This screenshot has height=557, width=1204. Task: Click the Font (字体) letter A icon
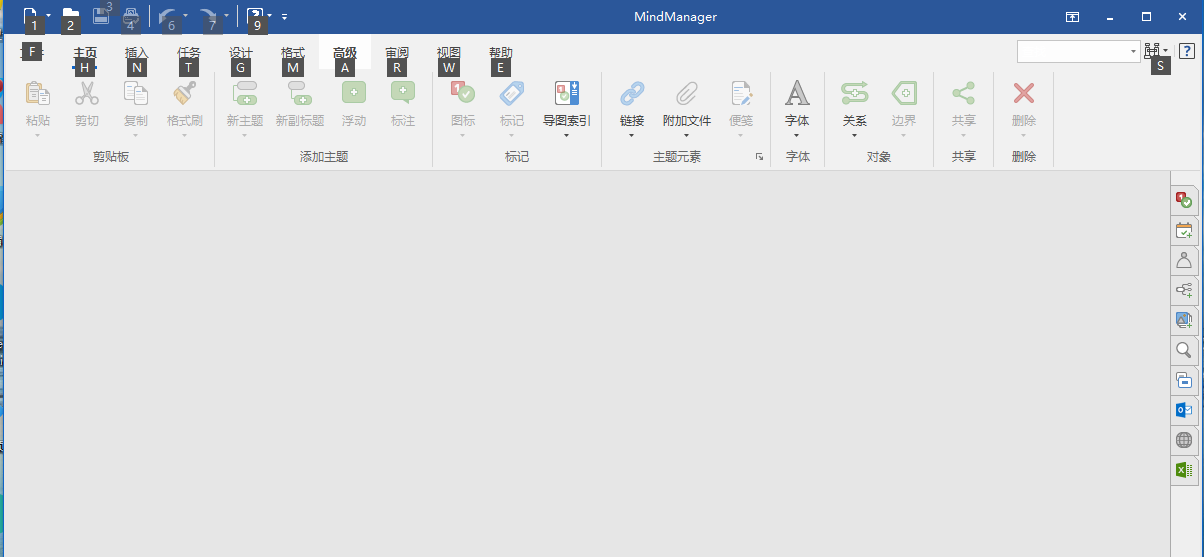[x=797, y=94]
